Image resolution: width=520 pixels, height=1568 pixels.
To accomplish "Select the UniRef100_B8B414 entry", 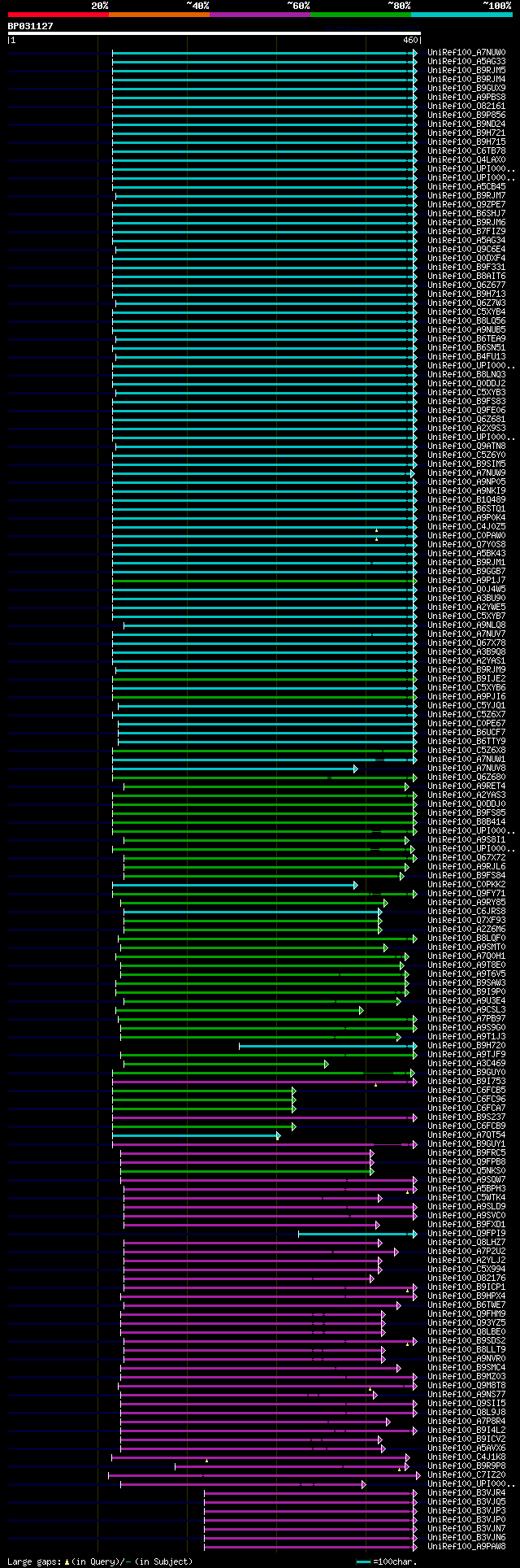I will [466, 821].
